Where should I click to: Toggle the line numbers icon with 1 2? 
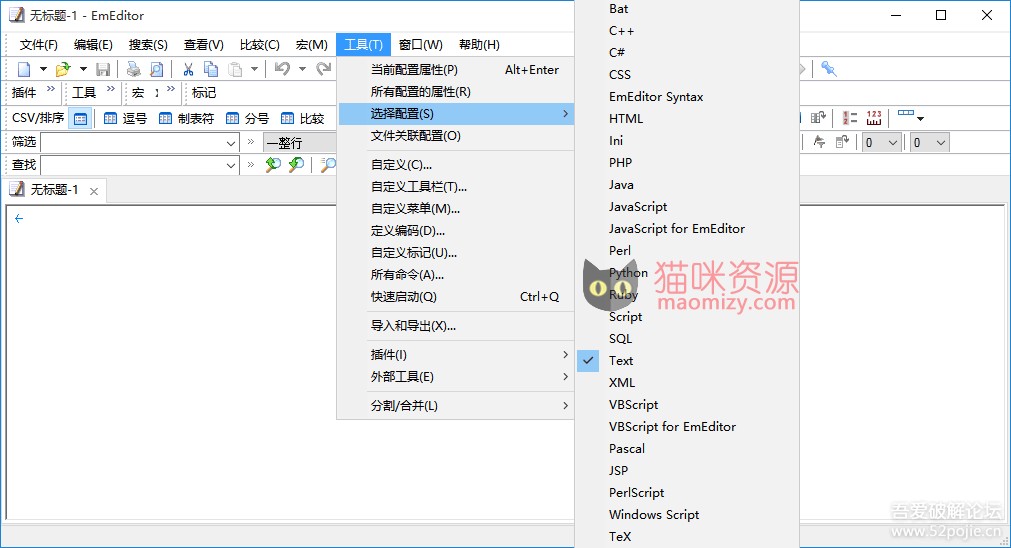point(850,118)
